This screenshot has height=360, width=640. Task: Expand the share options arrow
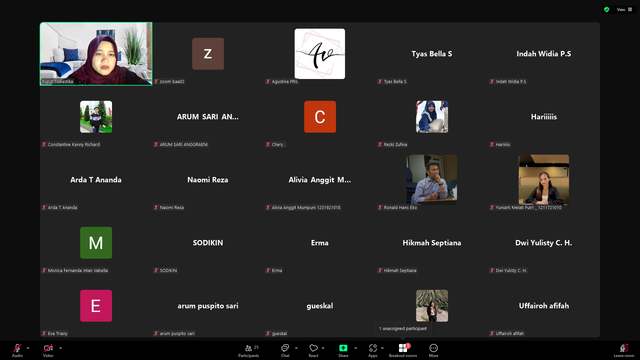tap(355, 348)
